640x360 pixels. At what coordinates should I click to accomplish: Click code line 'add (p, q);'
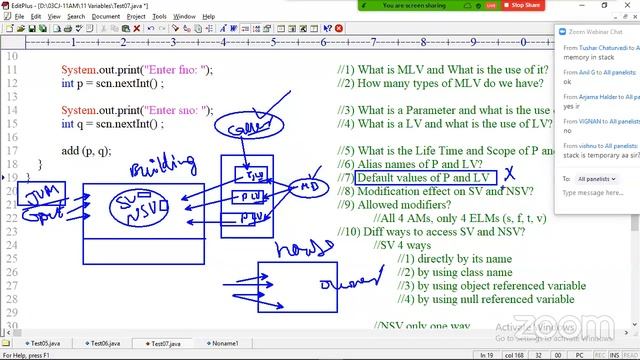(x=86, y=151)
